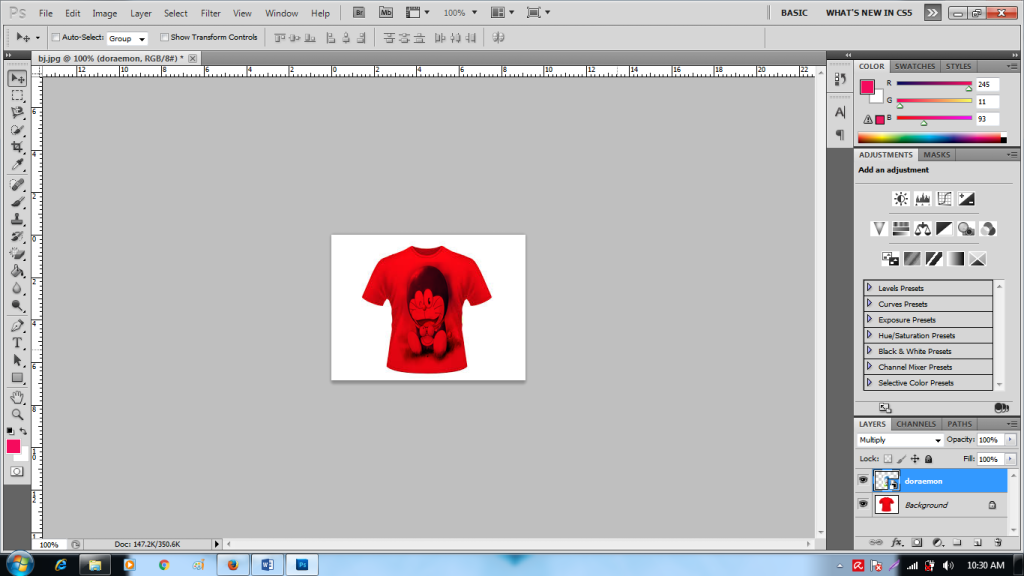Add a Color Balance adjustment

point(923,229)
